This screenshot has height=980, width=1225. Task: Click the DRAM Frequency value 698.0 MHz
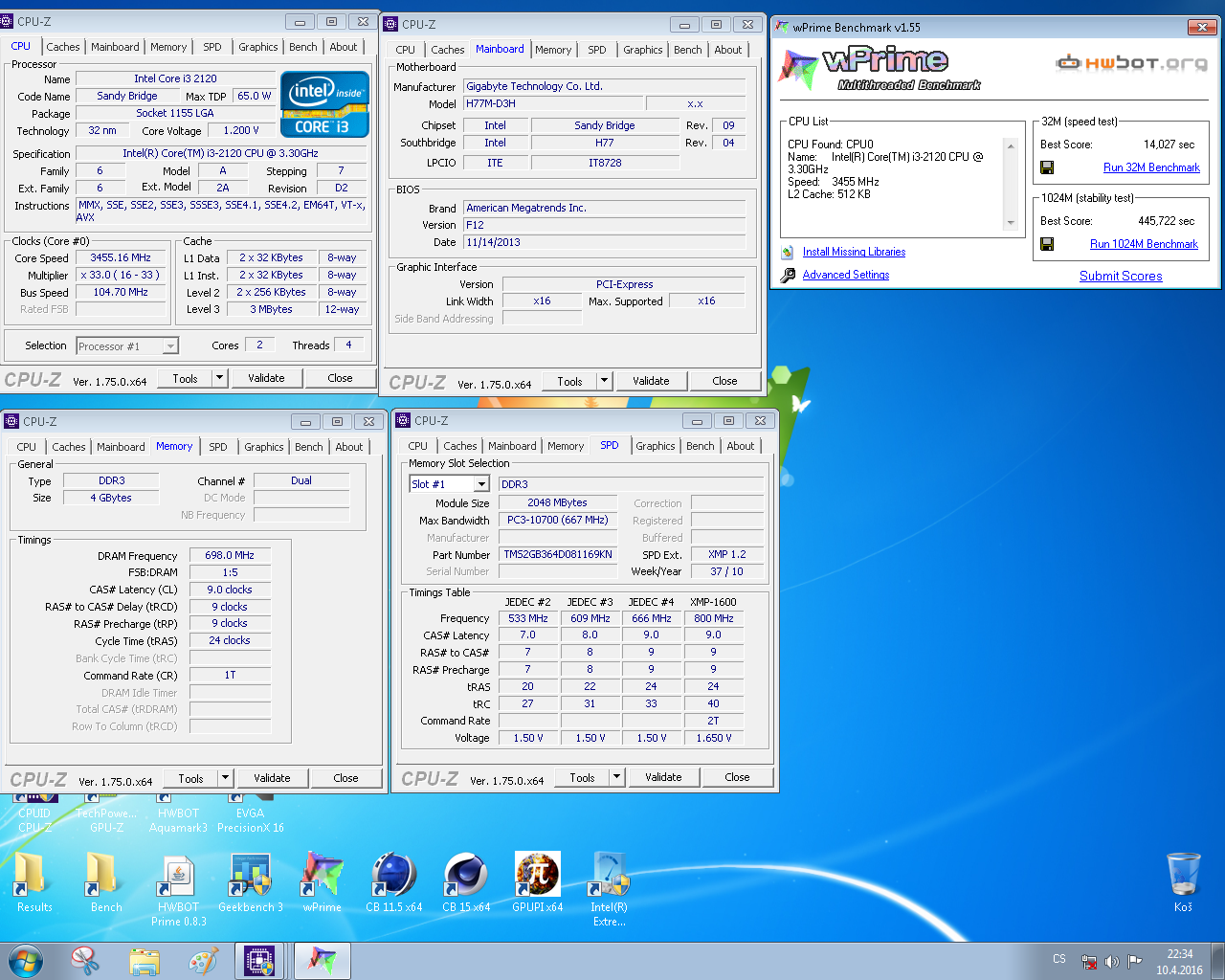(230, 555)
